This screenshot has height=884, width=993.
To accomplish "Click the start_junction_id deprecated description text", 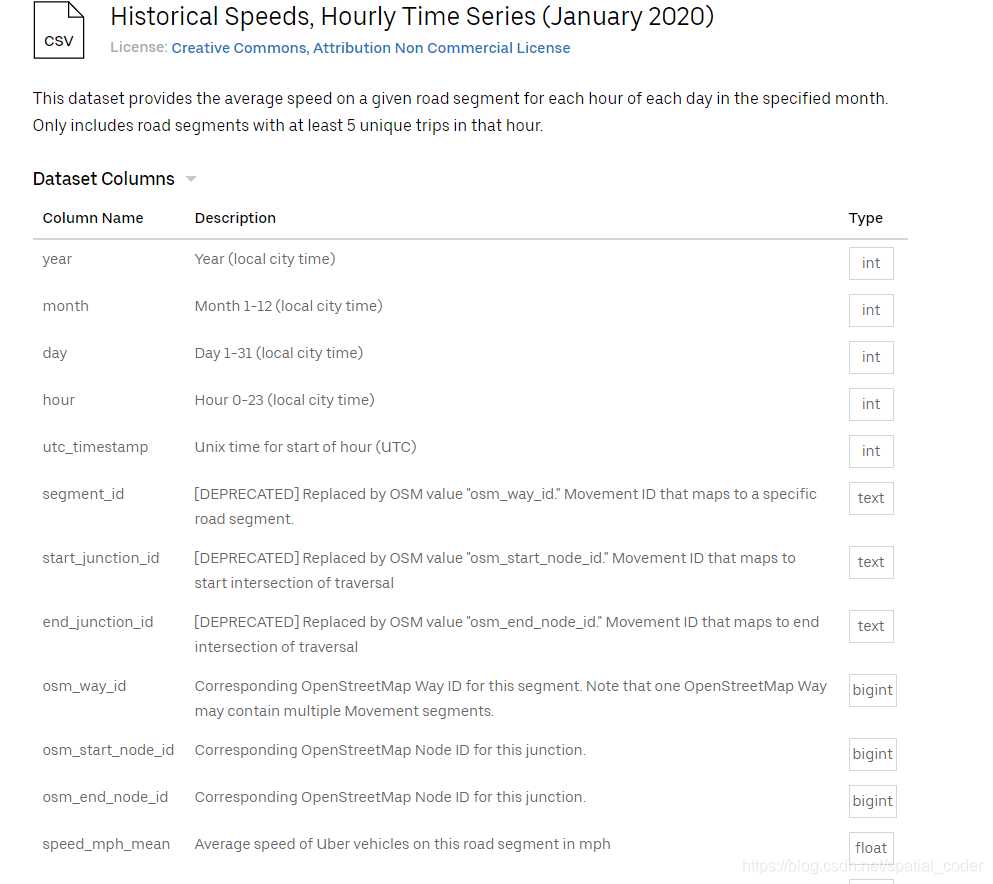I will pos(495,571).
